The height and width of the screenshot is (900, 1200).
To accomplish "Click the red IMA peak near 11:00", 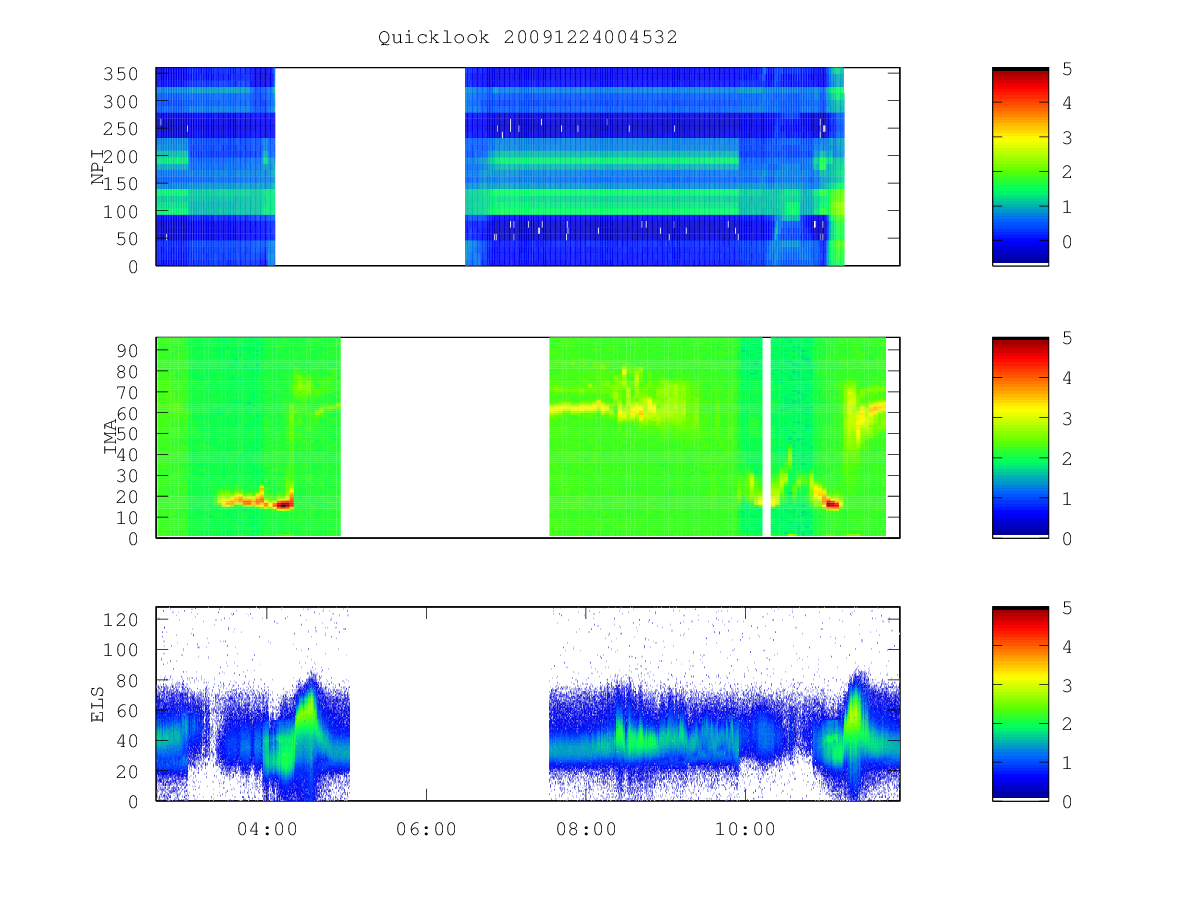I will coord(832,504).
